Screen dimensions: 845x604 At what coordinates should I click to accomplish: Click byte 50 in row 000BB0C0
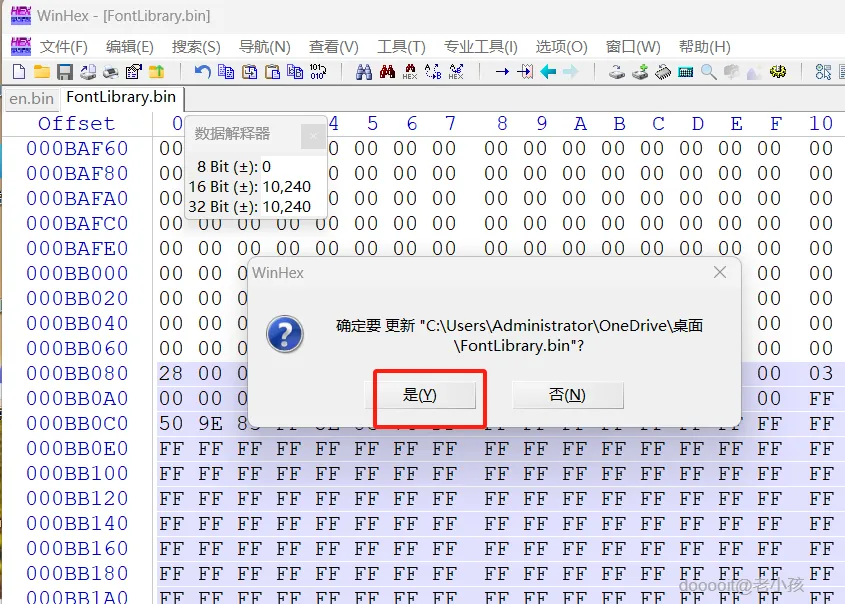click(171, 424)
